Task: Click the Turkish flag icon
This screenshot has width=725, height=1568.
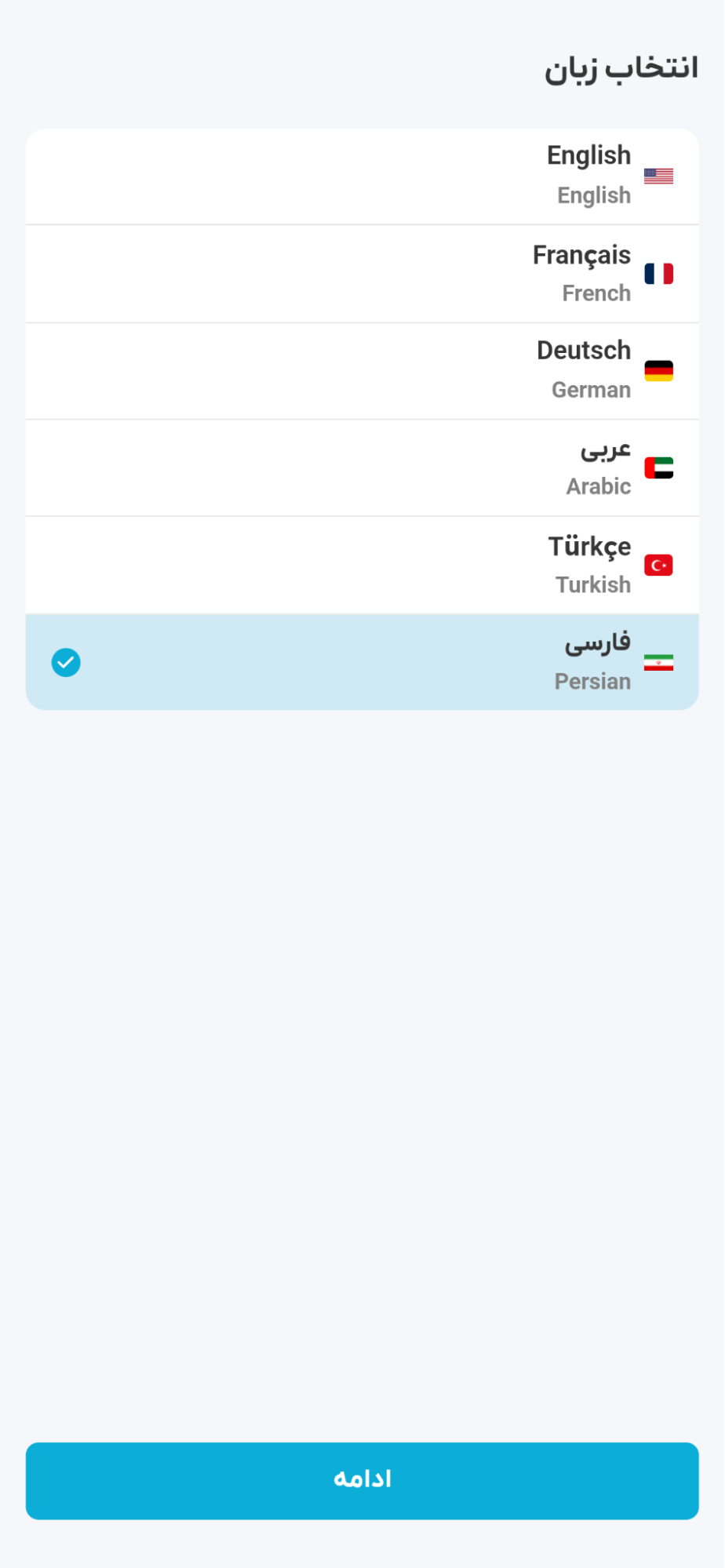Action: point(658,565)
